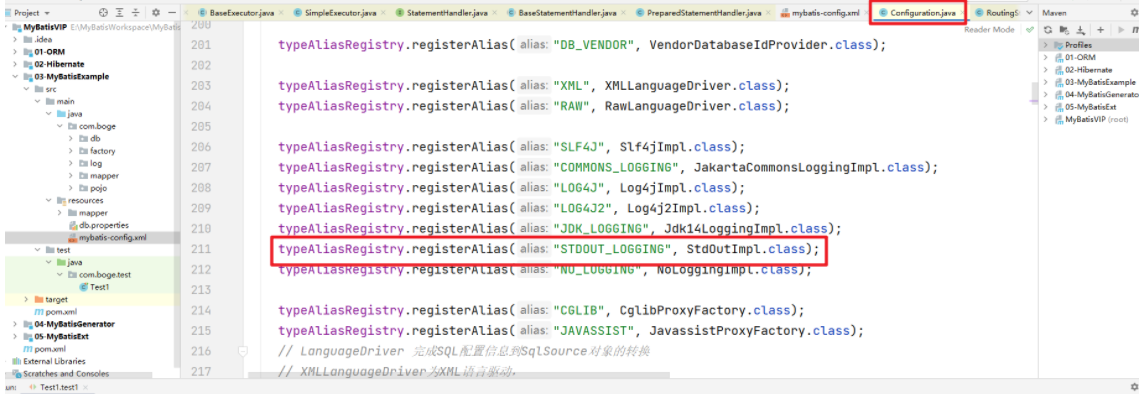Click the locate/select opened file icon

click(103, 13)
